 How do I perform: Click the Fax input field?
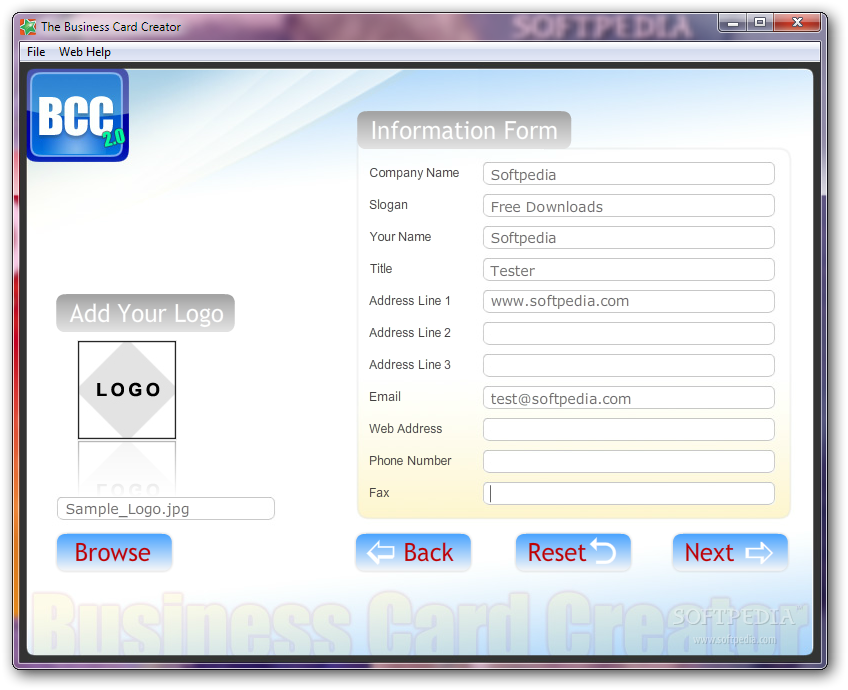(628, 494)
